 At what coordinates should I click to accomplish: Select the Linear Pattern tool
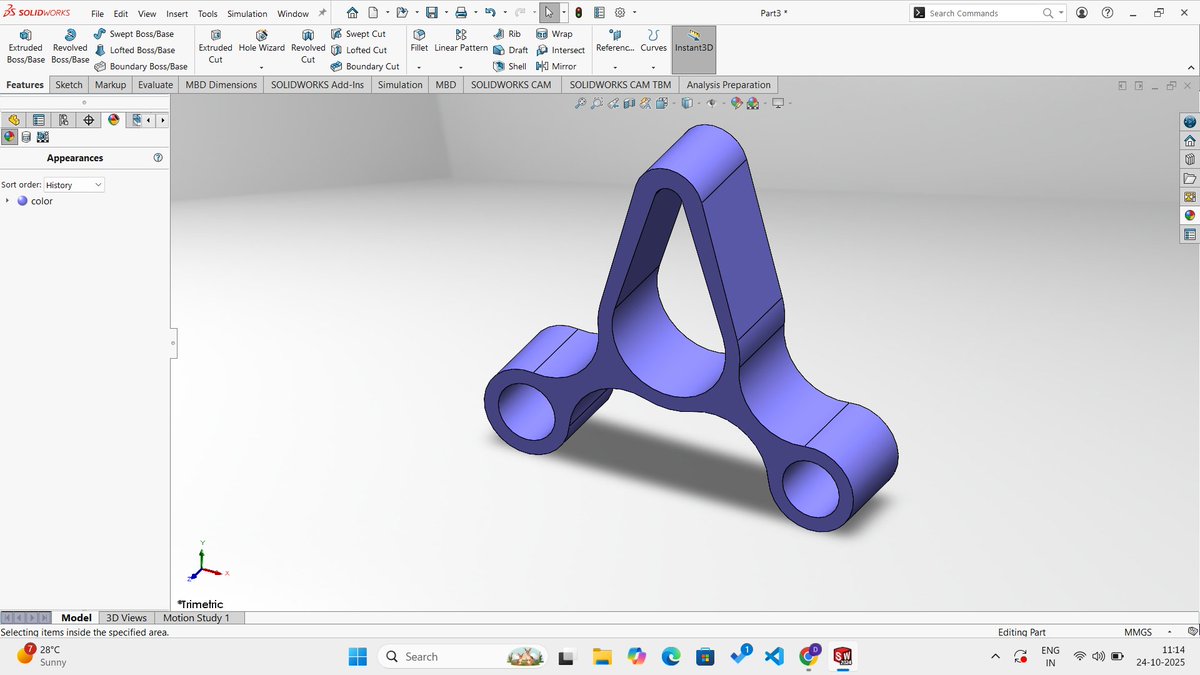(461, 41)
